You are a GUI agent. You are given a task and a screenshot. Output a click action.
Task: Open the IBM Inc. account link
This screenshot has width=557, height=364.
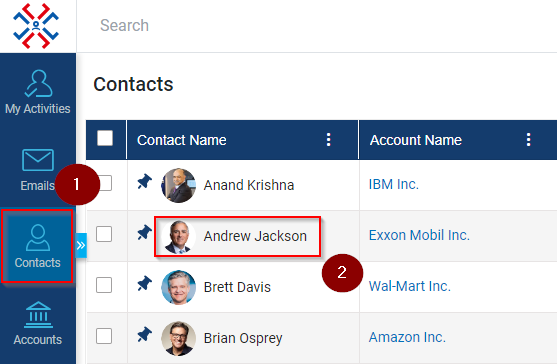[394, 184]
